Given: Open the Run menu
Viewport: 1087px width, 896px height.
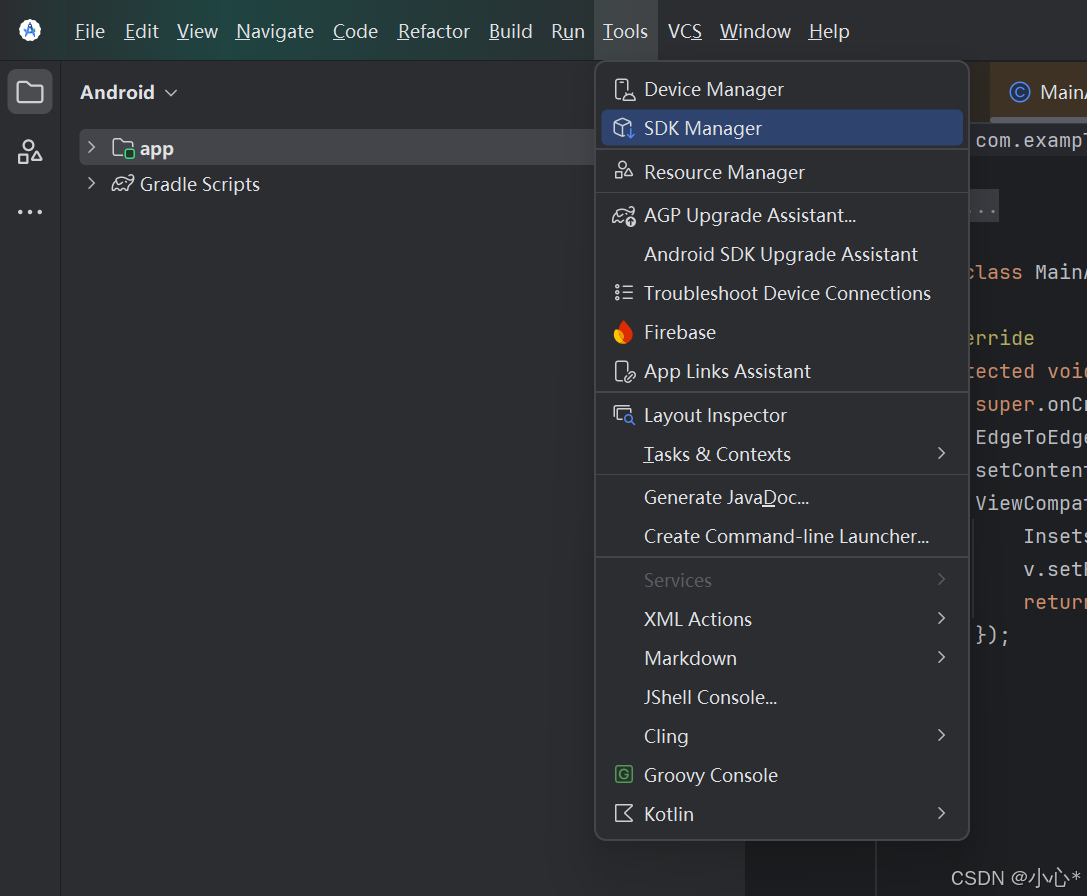Looking at the screenshot, I should [568, 31].
